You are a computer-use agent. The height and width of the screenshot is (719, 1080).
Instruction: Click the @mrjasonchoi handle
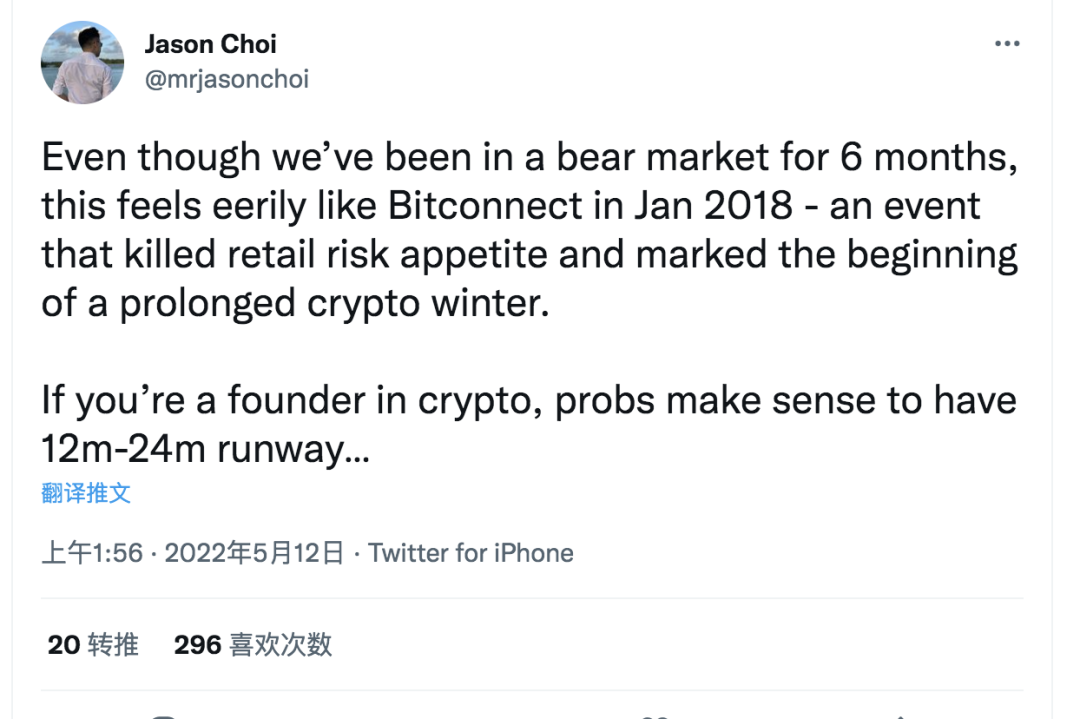coord(227,79)
